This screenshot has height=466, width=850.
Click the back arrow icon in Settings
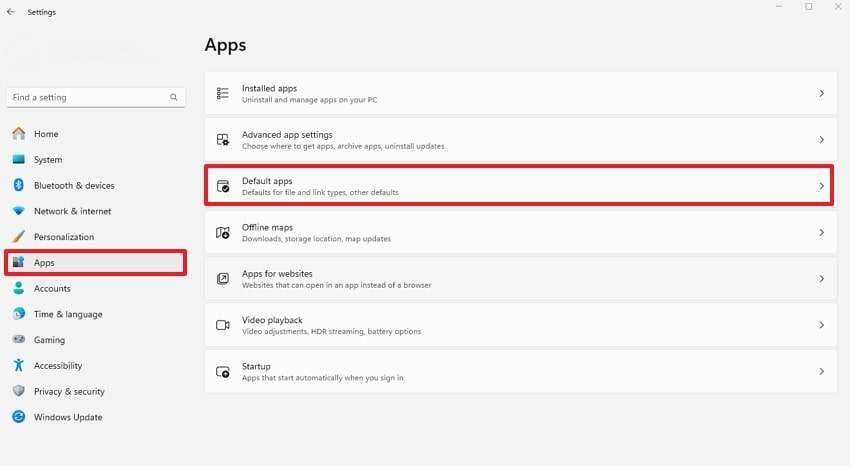(x=11, y=11)
